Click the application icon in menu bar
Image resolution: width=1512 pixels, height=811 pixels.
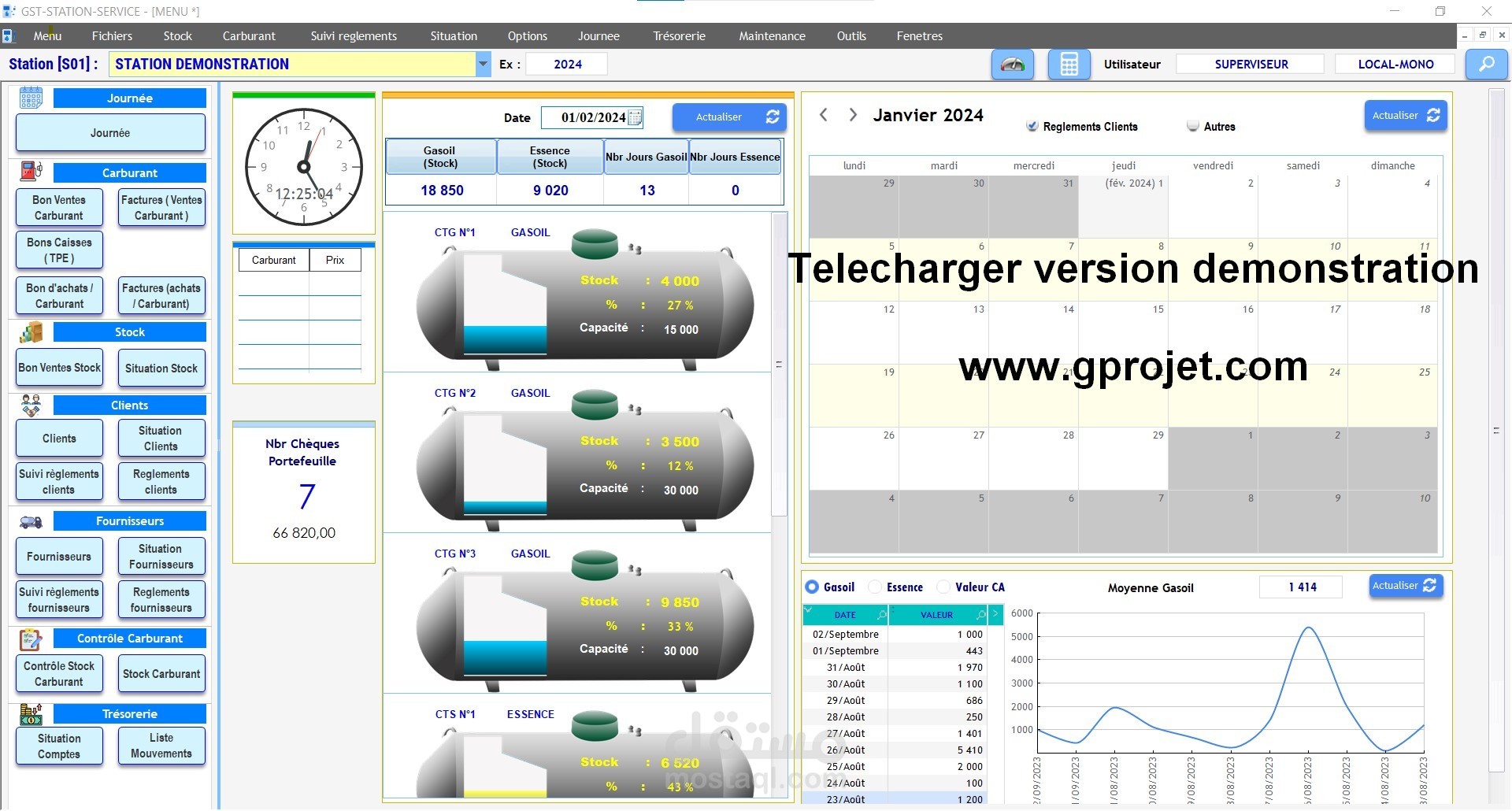tap(8, 36)
